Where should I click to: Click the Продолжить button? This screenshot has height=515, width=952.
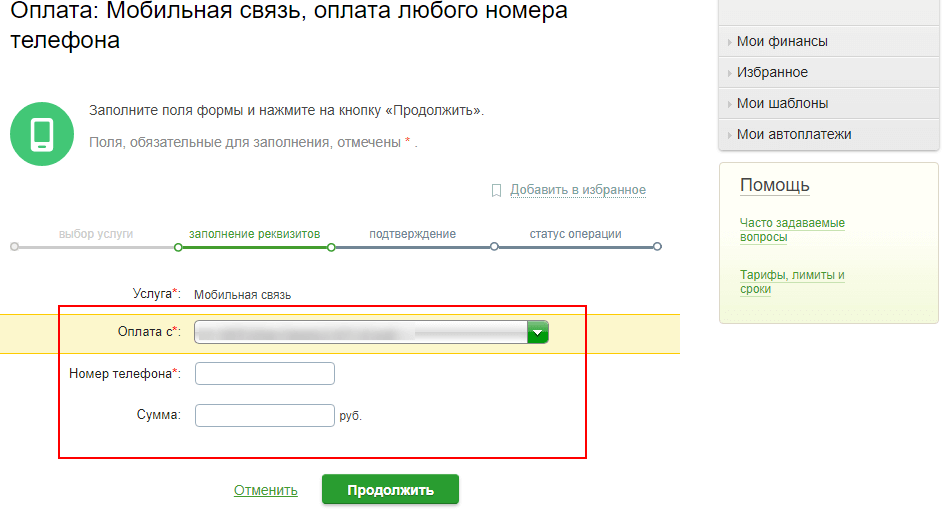pyautogui.click(x=390, y=490)
